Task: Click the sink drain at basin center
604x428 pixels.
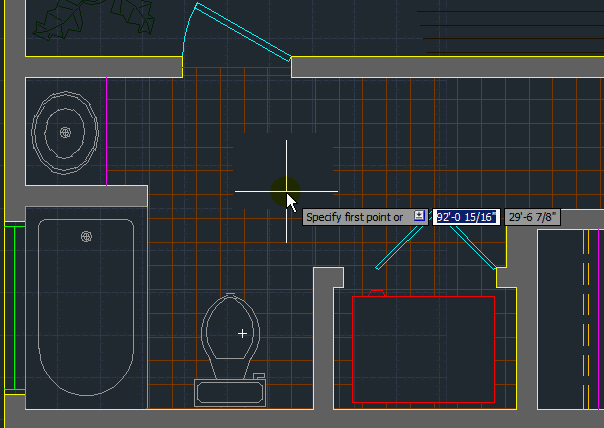Action: [x=65, y=132]
